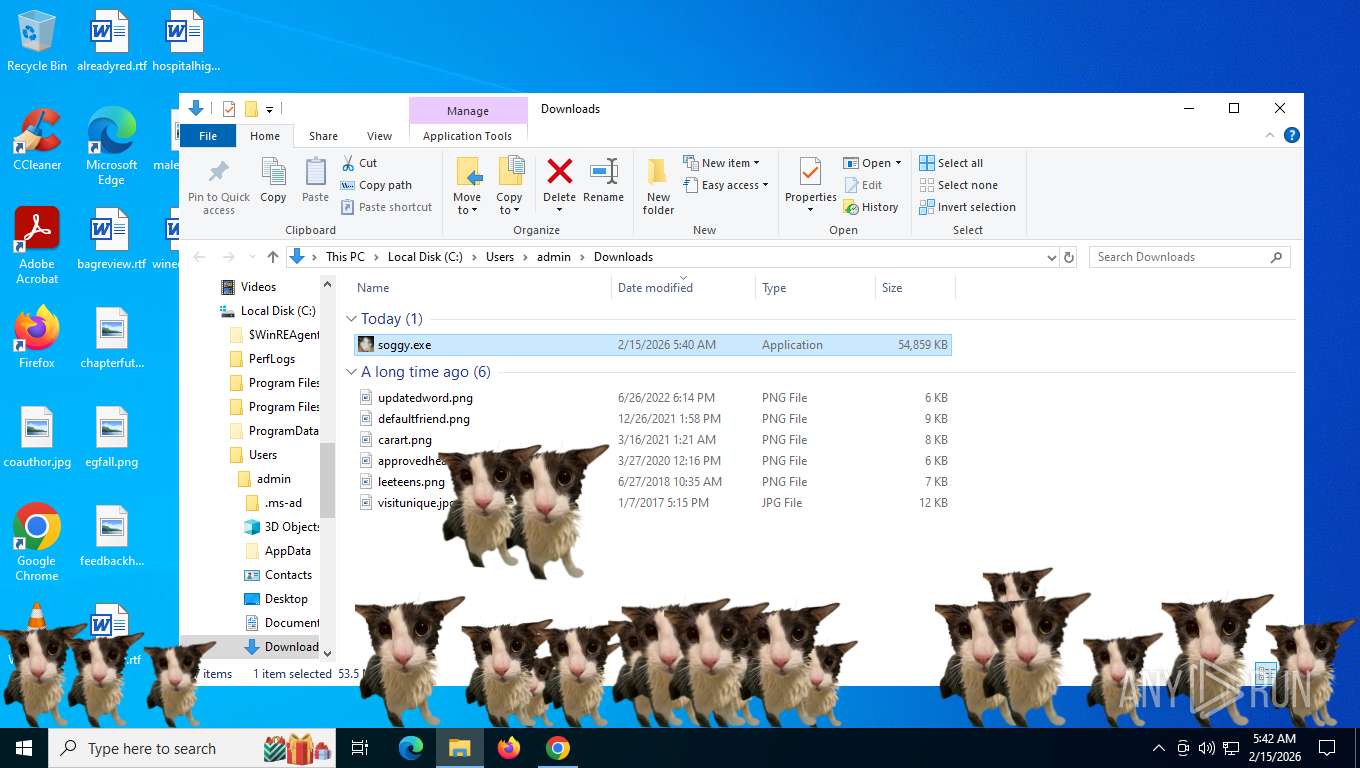The height and width of the screenshot is (768, 1360).
Task: Open the File menu tab
Action: pyautogui.click(x=208, y=136)
